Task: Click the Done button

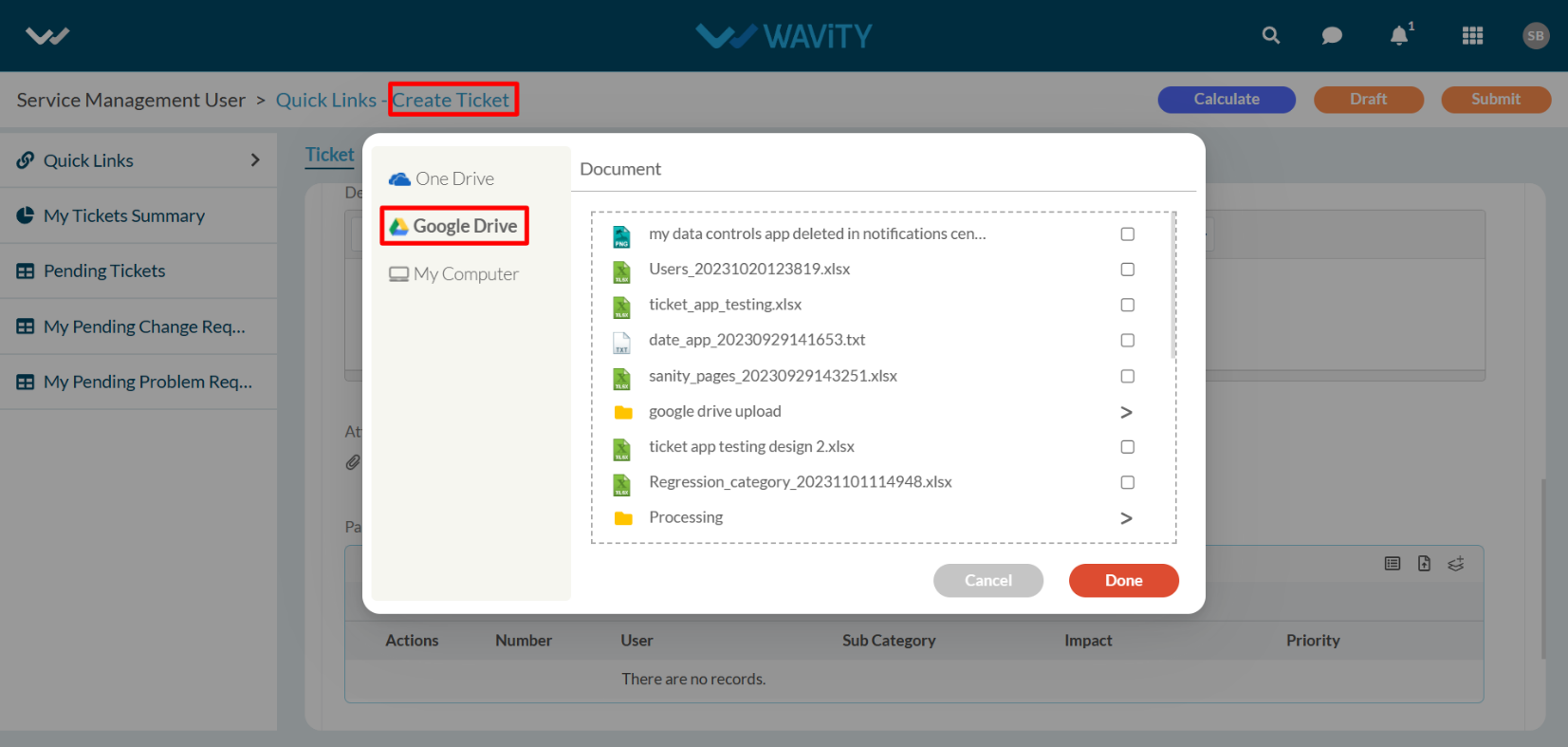Action: tap(1124, 581)
